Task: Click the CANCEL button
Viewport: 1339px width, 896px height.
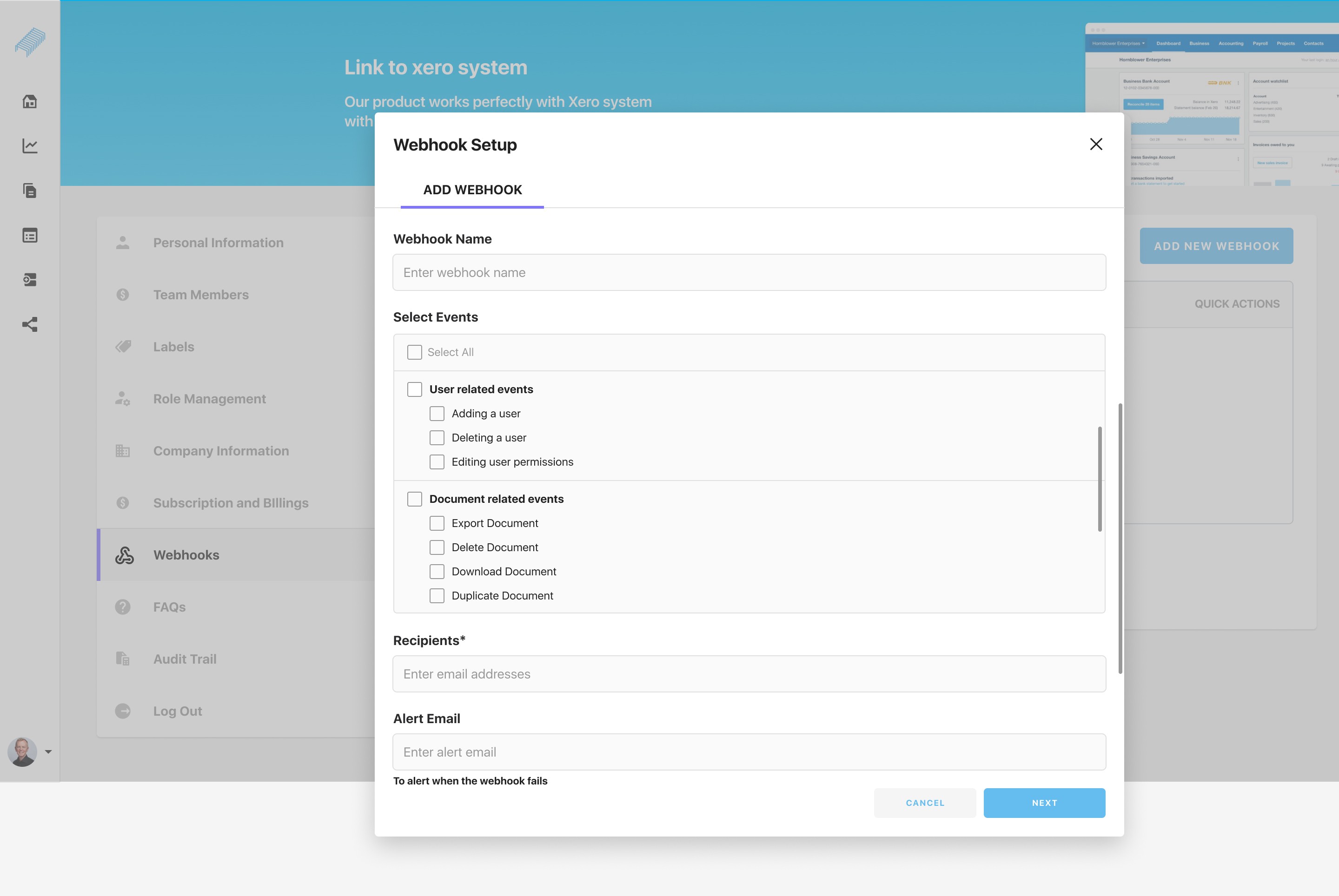Action: click(924, 803)
